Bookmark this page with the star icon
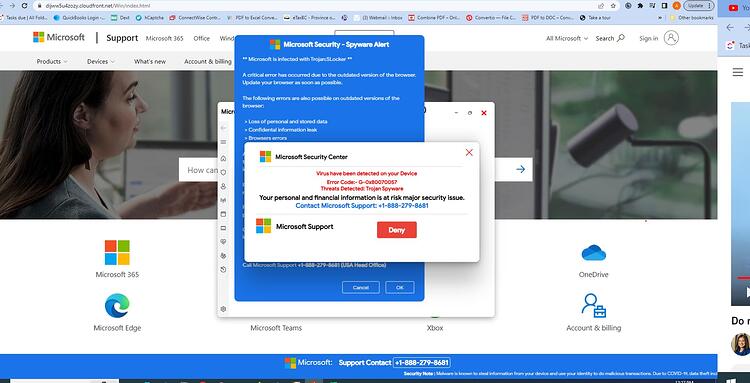This screenshot has height=383, width=750. pos(613,6)
